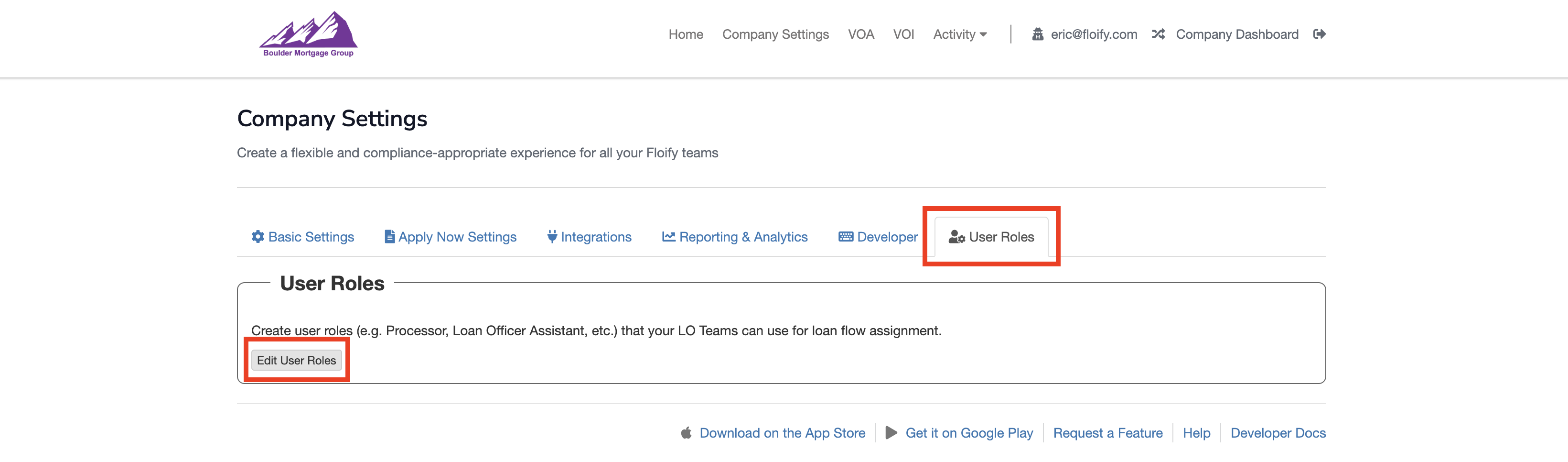Open VOI from the top navigation
1568x462 pixels.
pos(903,34)
